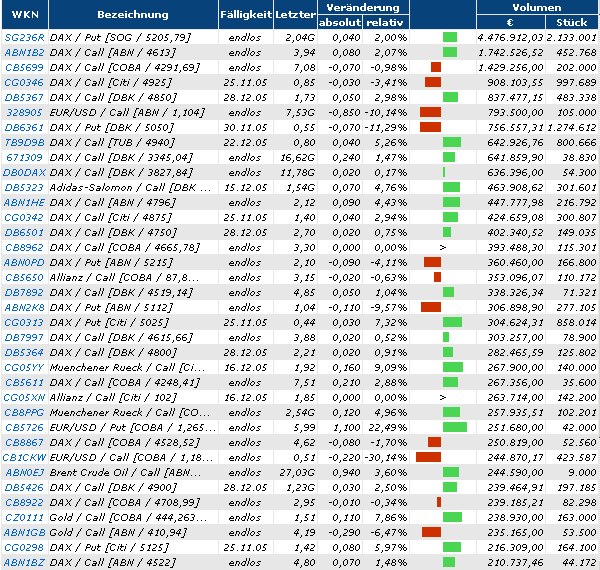This screenshot has width=600, height=570.
Task: Open WKN link DB5426
Action: pos(24,487)
